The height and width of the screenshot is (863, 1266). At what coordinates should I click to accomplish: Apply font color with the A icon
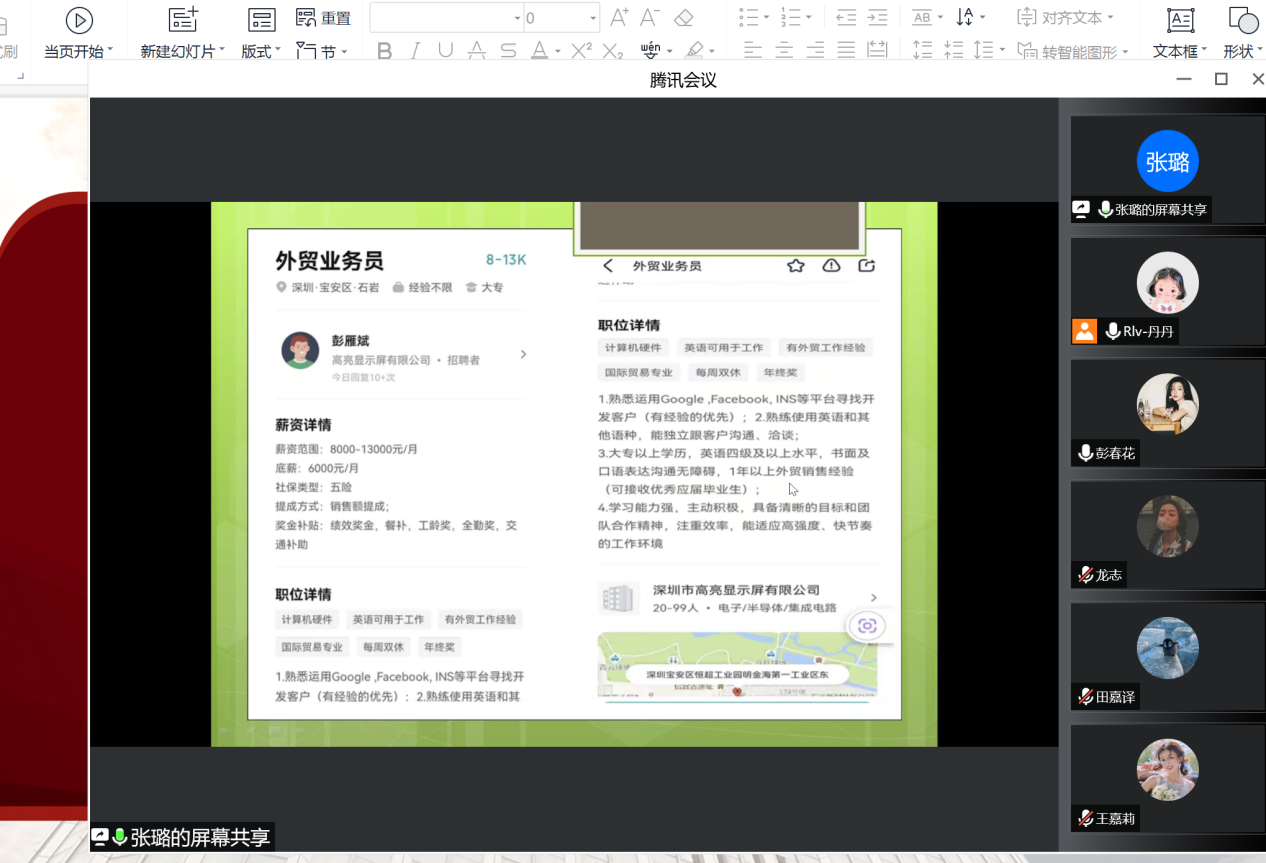(x=539, y=50)
